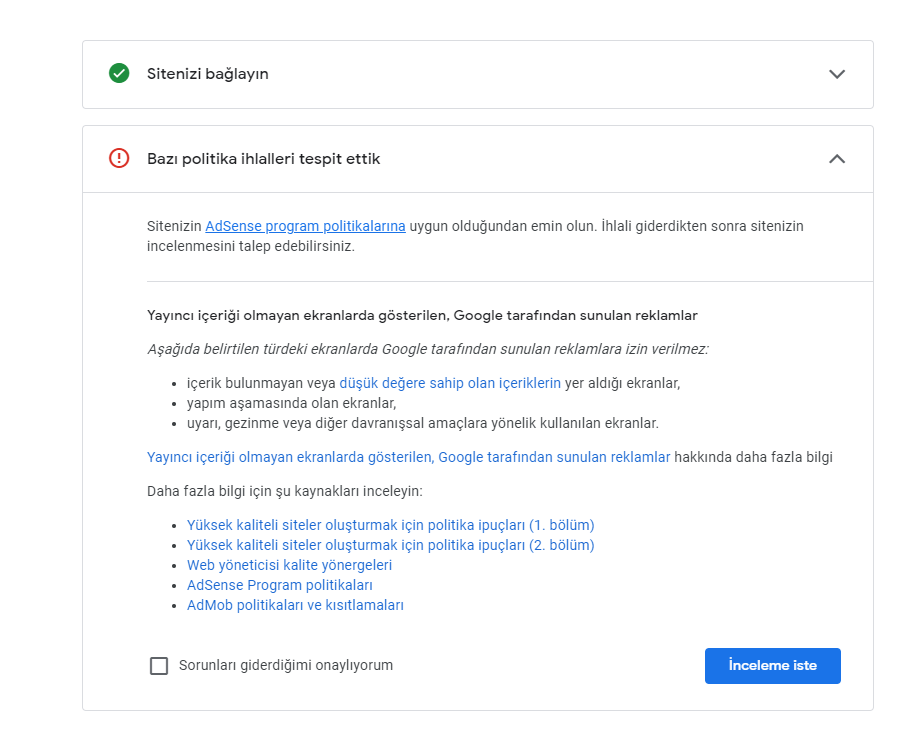Click the italic Aşağıda belirtilen türdeki description line

pyautogui.click(x=428, y=349)
